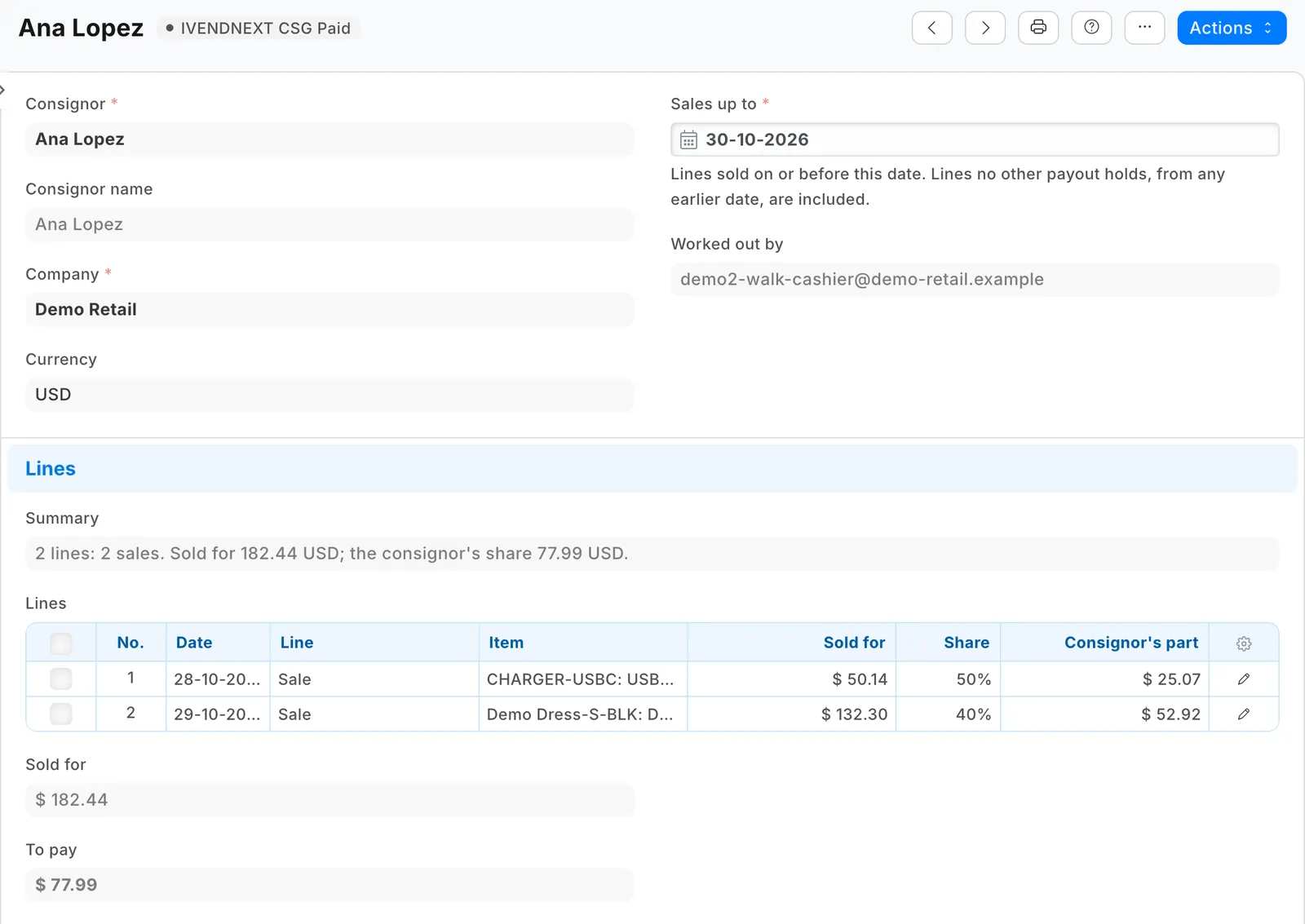Click the 50% share cell

(949, 679)
